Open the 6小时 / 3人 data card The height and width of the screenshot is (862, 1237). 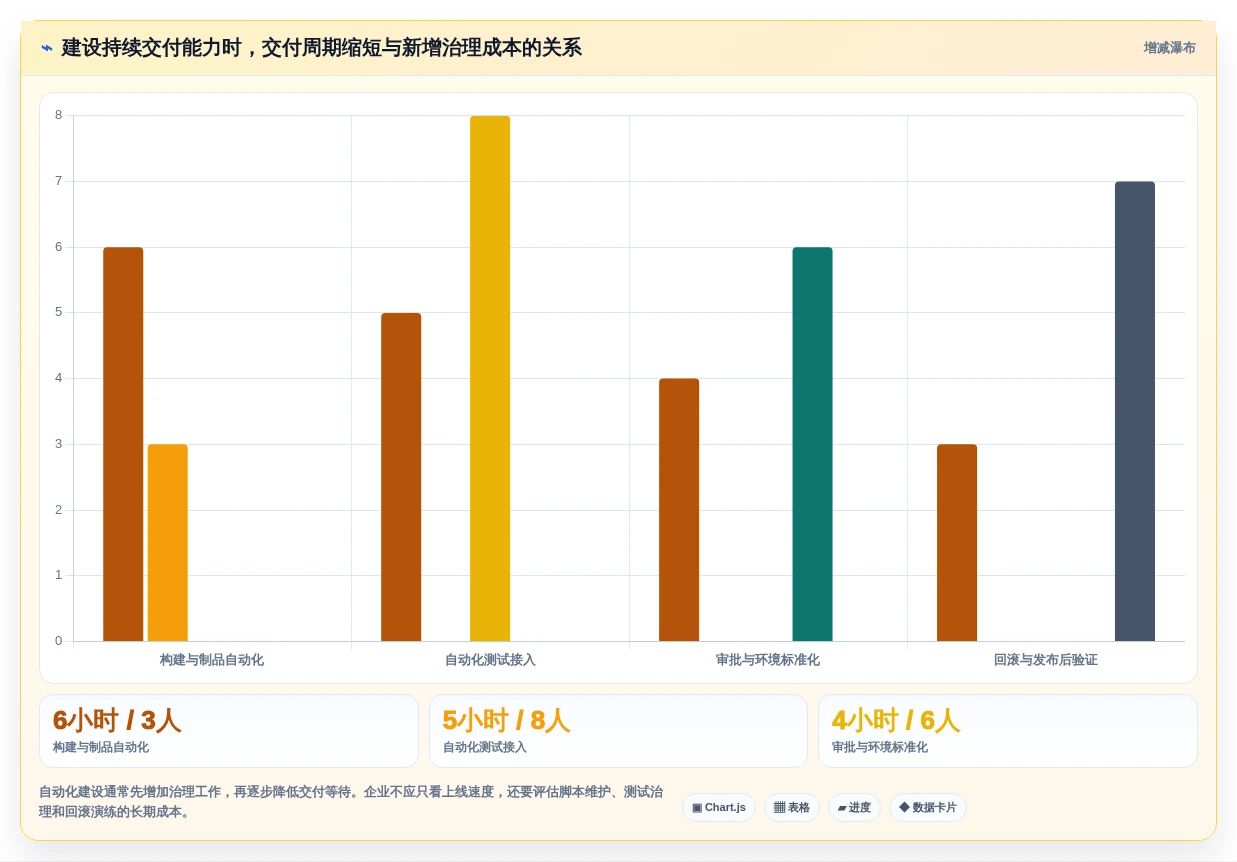point(229,731)
